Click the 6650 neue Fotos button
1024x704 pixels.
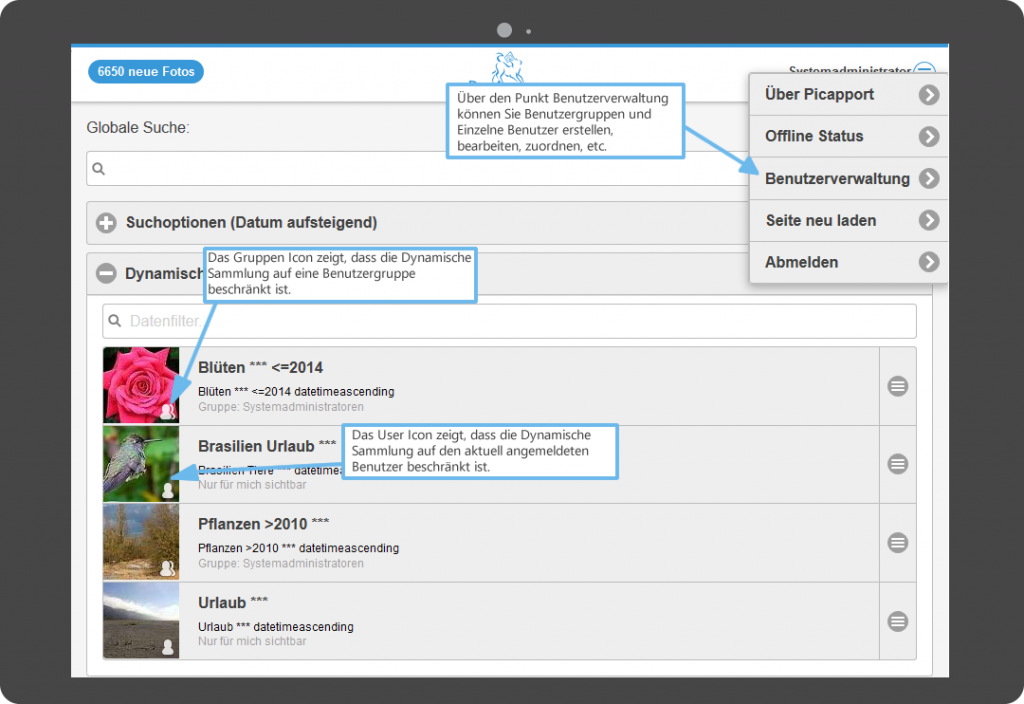146,72
